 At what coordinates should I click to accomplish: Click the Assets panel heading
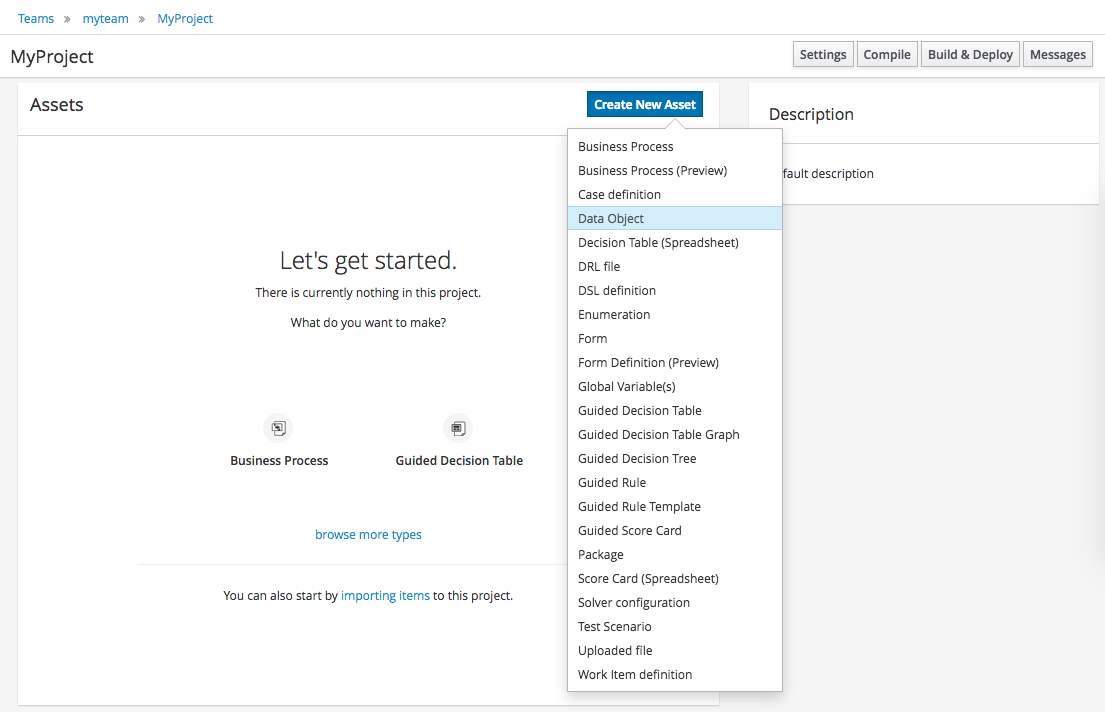pos(56,104)
